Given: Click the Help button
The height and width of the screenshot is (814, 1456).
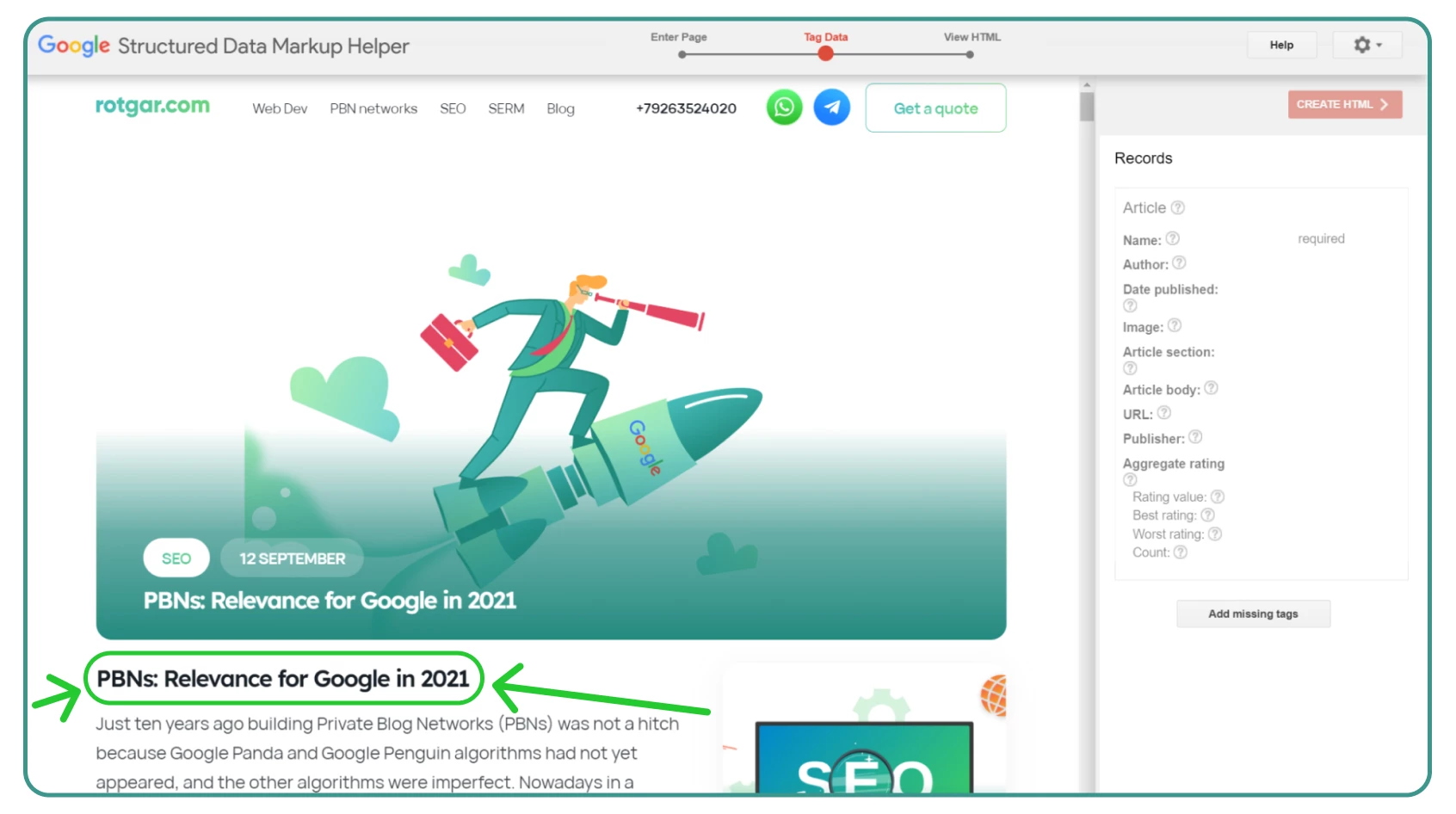Looking at the screenshot, I should pyautogui.click(x=1281, y=45).
